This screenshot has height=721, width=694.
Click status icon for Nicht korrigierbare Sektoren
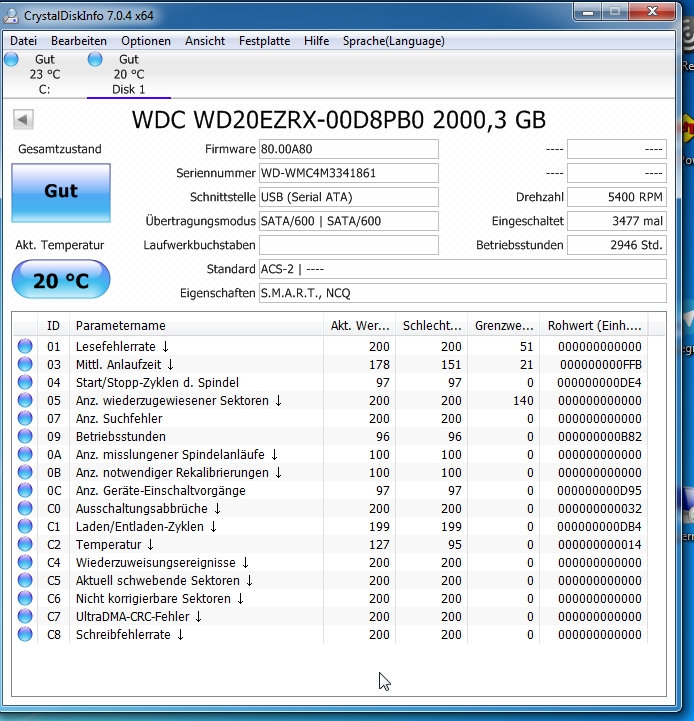(x=25, y=598)
